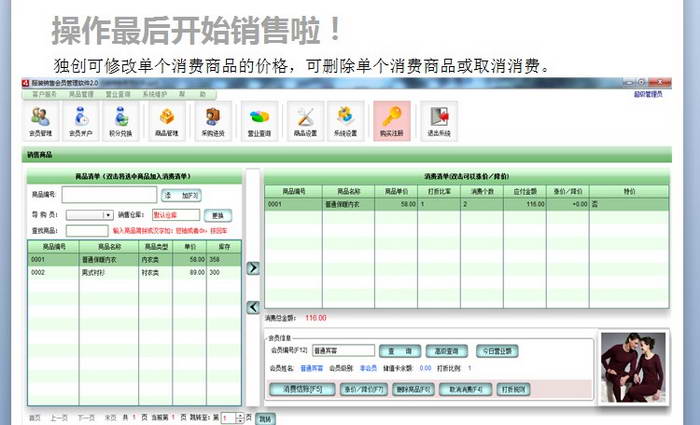Click the 查找商品 search input field
Image resolution: width=700 pixels, height=425 pixels.
(87, 230)
